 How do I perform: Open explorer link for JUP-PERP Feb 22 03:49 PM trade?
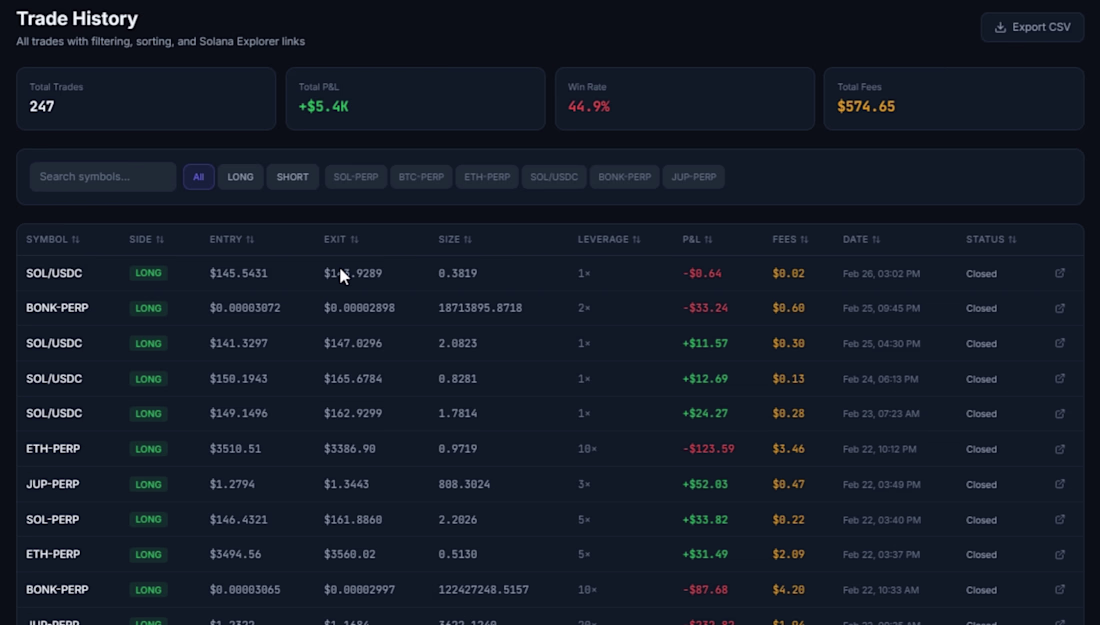click(1060, 484)
